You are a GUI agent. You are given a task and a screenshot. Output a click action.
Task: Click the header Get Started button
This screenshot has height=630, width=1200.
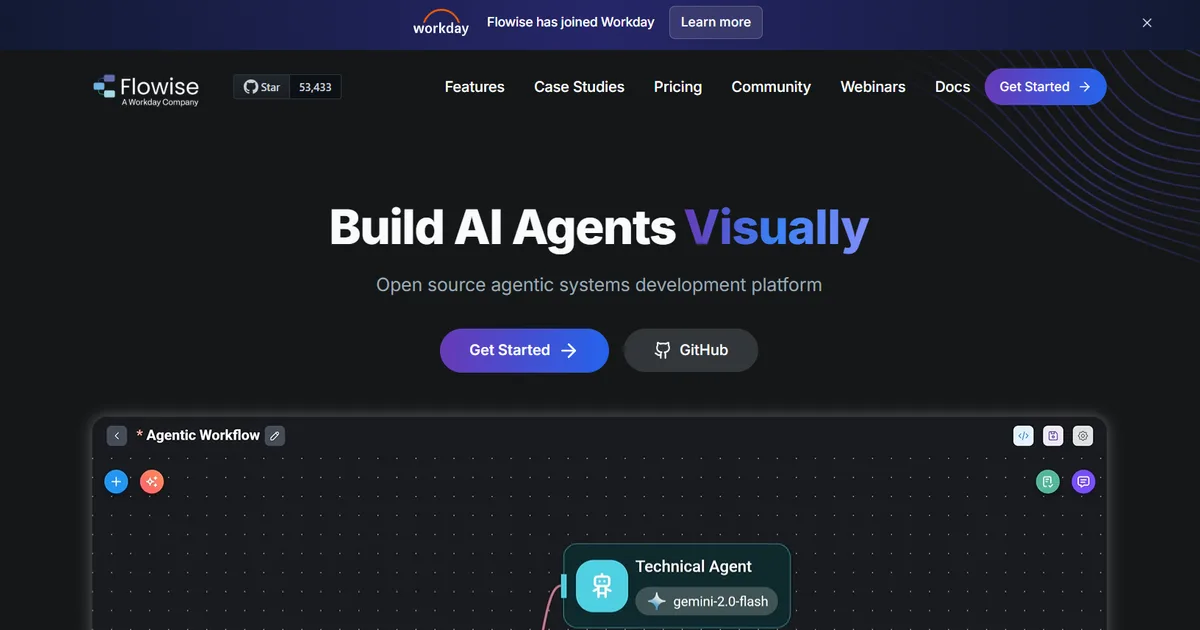click(1045, 87)
